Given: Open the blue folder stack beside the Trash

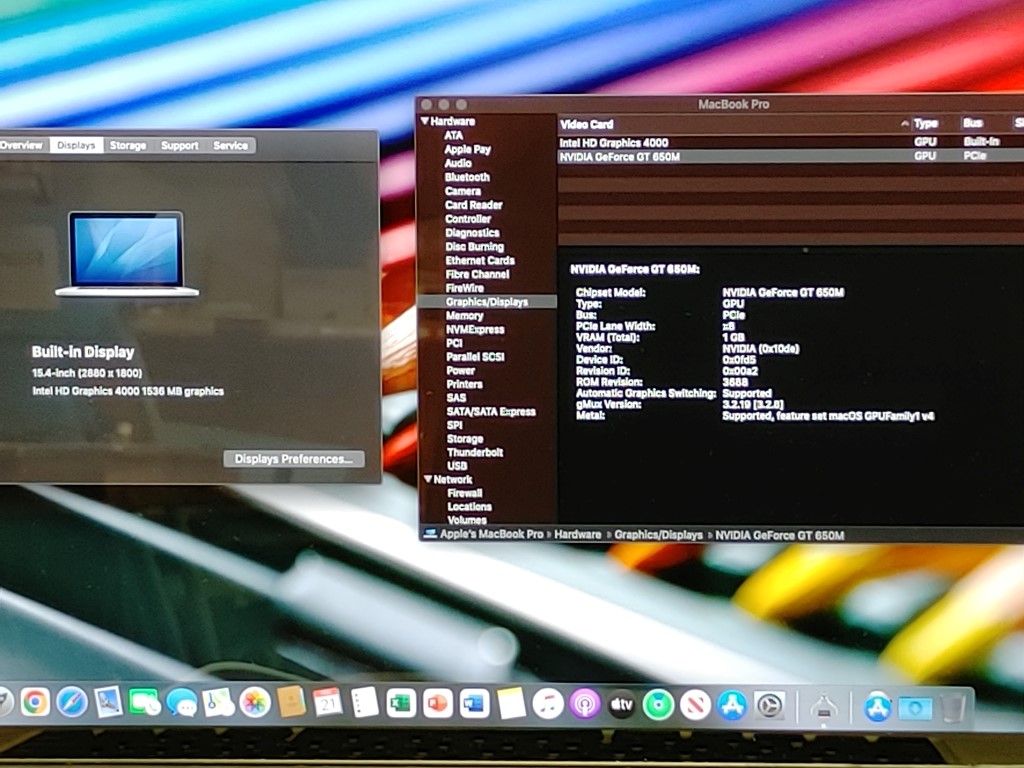Looking at the screenshot, I should coord(915,708).
